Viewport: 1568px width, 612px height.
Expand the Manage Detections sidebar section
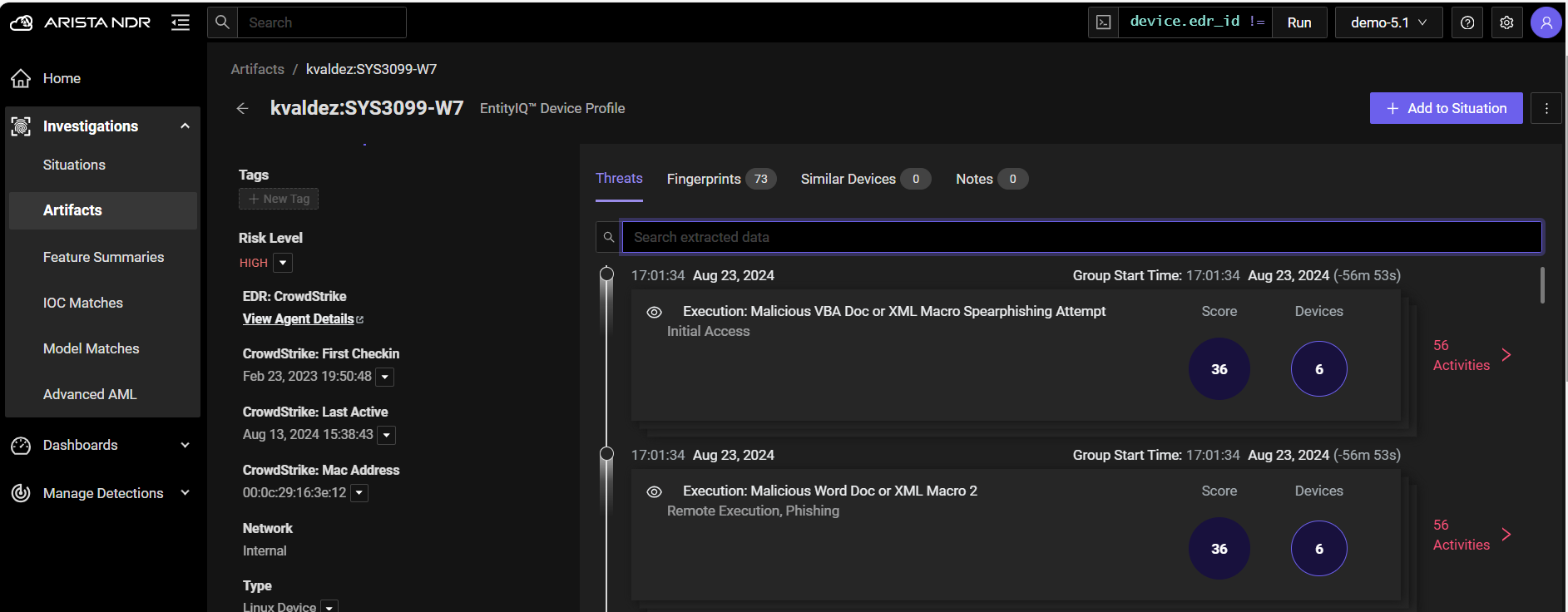(102, 493)
